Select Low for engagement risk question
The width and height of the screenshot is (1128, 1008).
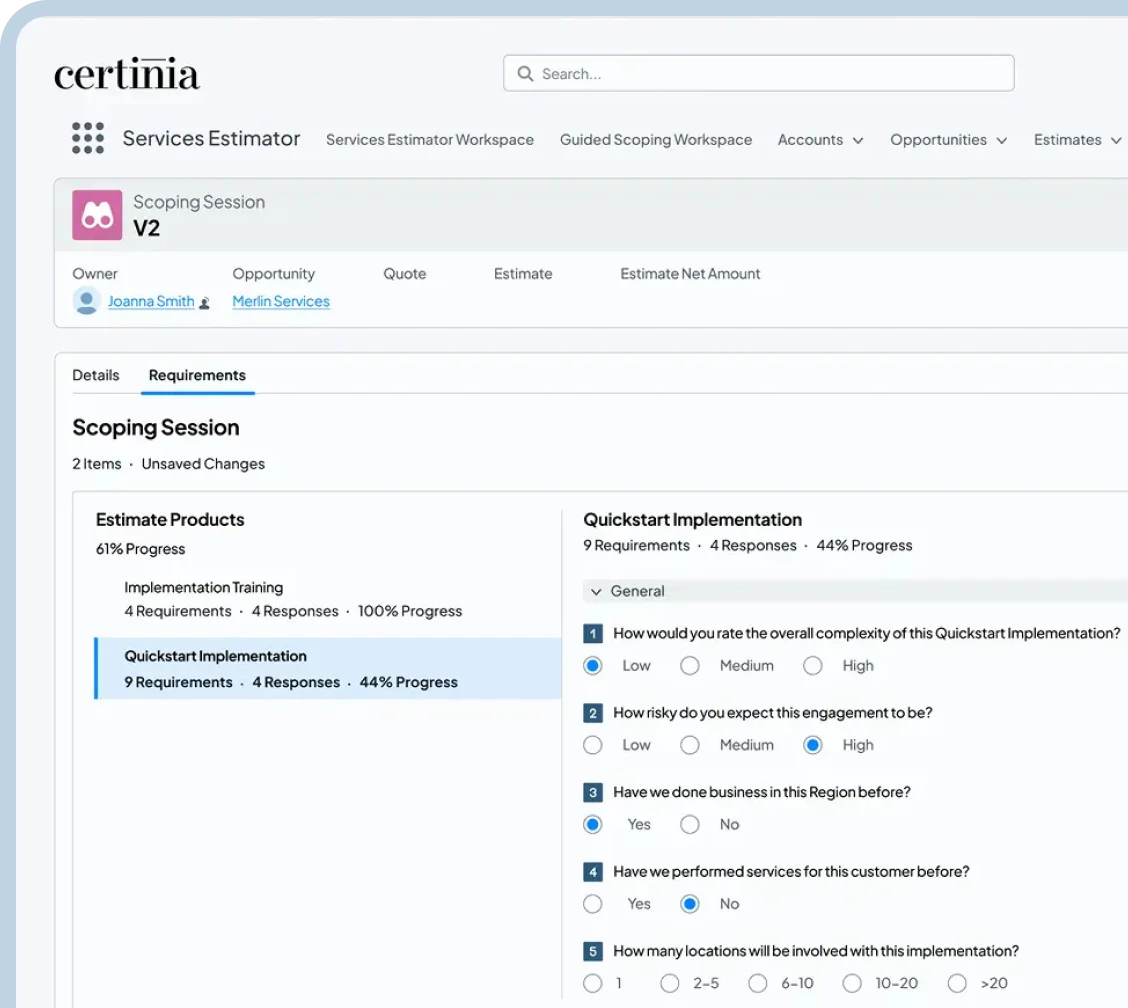pos(593,745)
